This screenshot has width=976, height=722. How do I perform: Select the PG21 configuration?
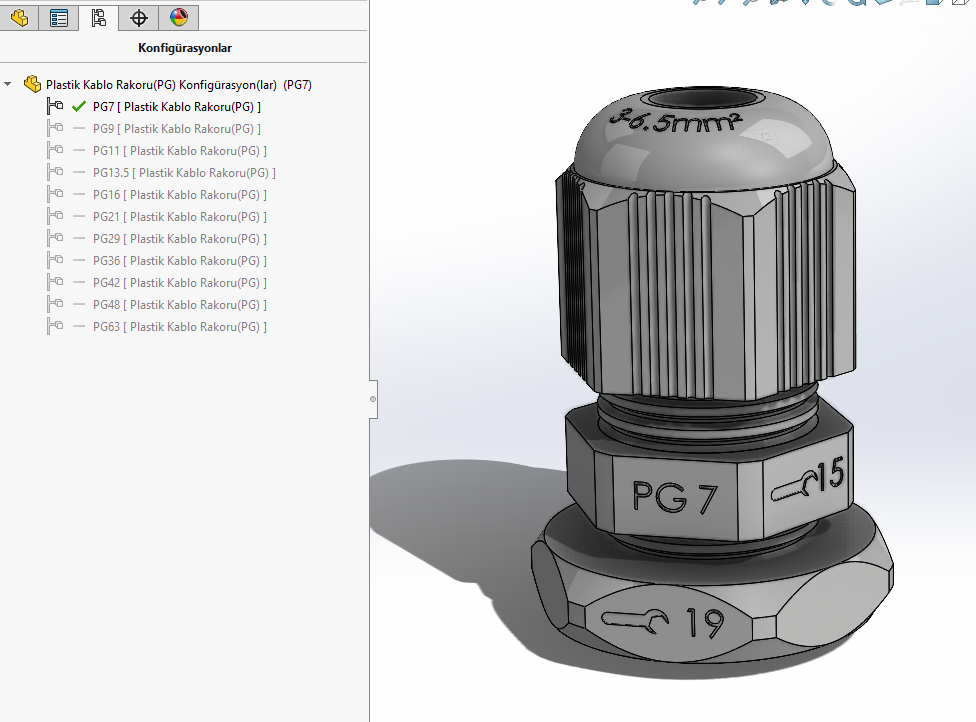[180, 217]
